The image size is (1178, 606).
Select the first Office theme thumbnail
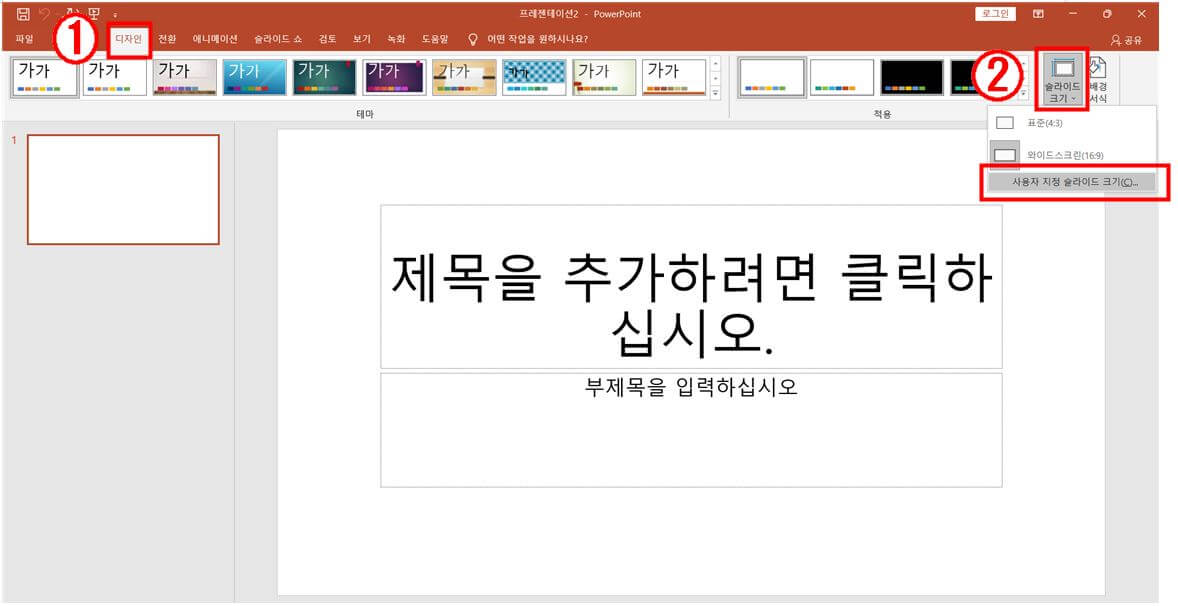(x=43, y=76)
